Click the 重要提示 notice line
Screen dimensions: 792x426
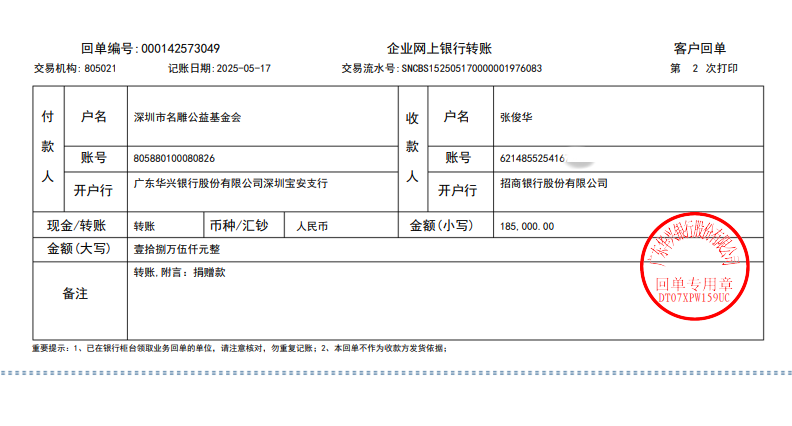239,348
